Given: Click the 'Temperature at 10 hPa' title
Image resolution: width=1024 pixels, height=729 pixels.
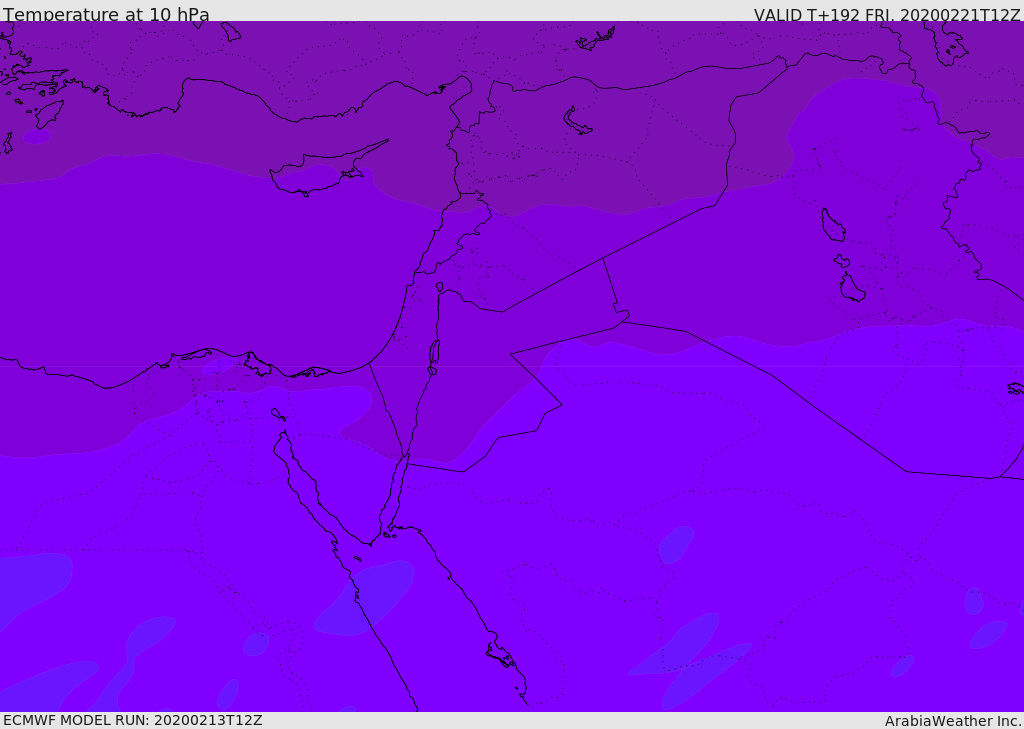Looking at the screenshot, I should (106, 14).
